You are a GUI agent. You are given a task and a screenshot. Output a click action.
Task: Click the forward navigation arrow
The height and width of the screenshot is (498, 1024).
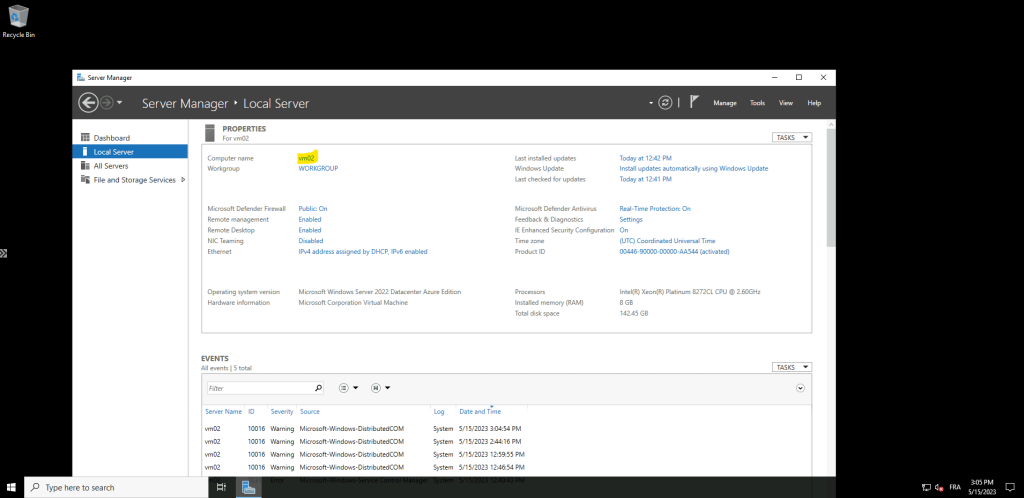(106, 102)
